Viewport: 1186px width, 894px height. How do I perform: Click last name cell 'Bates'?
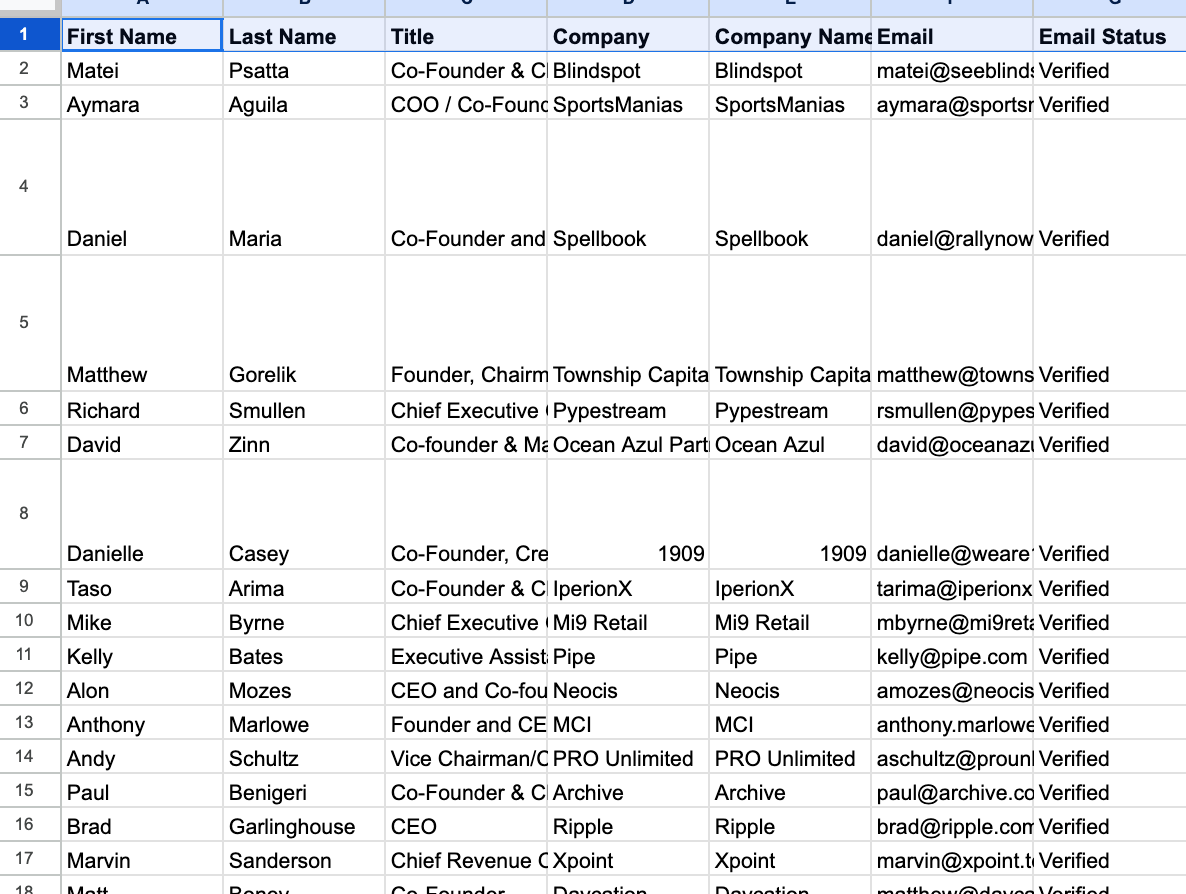(x=304, y=655)
